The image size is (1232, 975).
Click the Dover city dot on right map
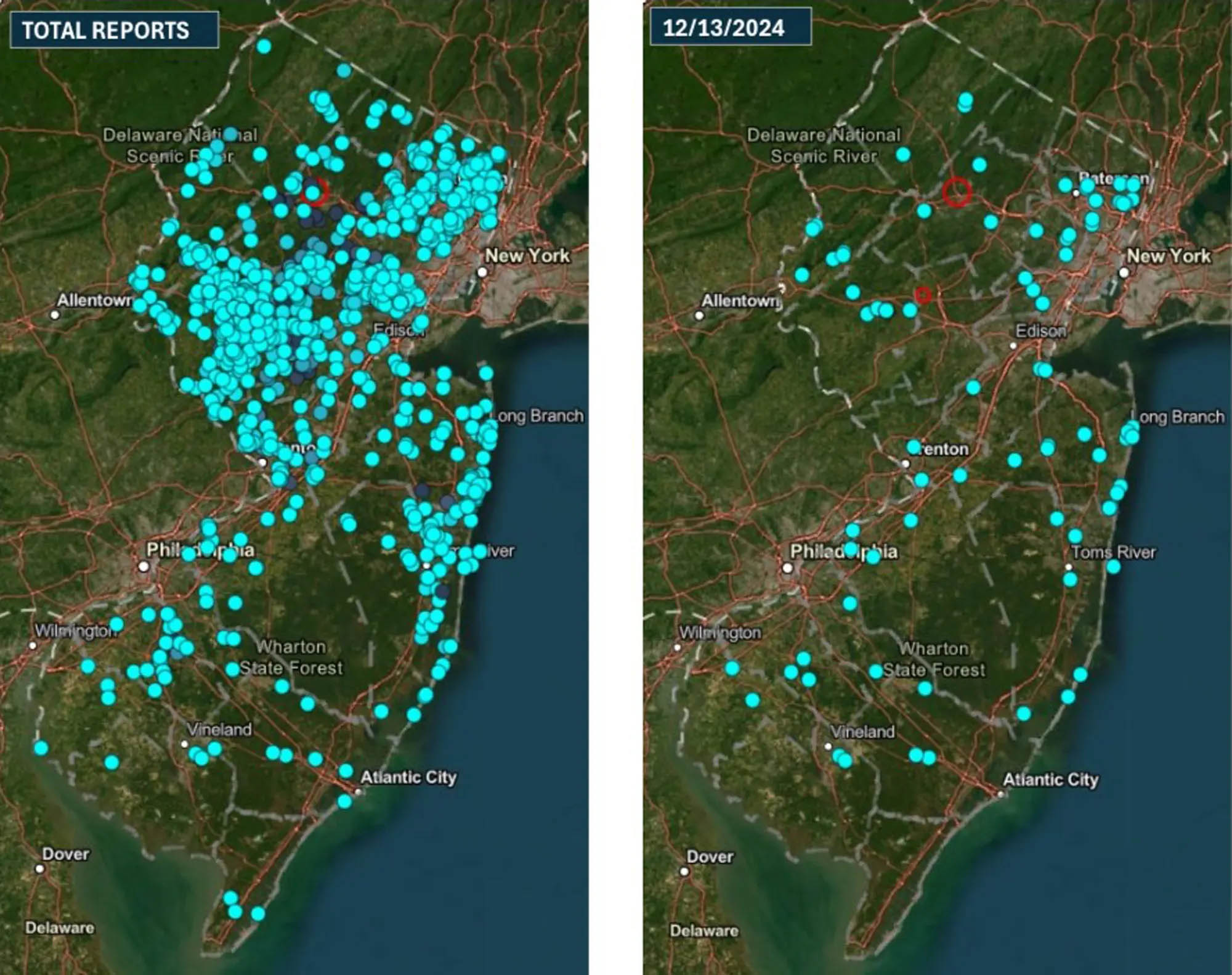tap(684, 871)
